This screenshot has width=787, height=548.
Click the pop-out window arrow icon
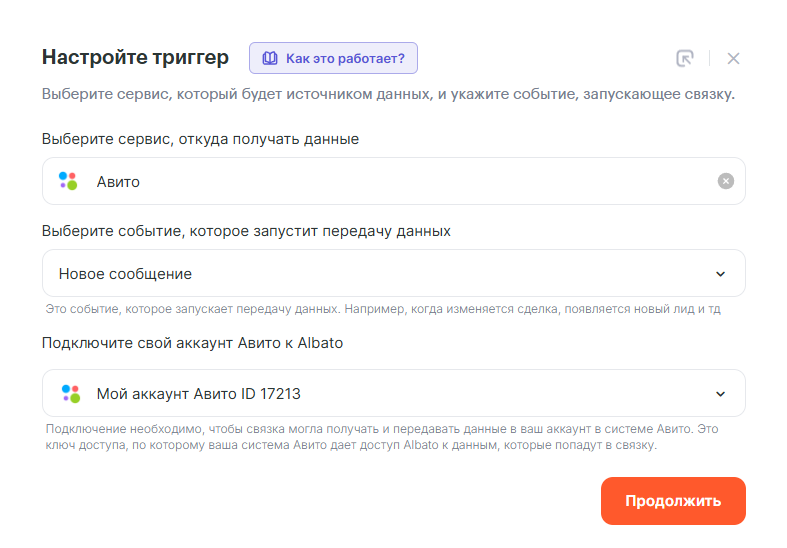(684, 58)
